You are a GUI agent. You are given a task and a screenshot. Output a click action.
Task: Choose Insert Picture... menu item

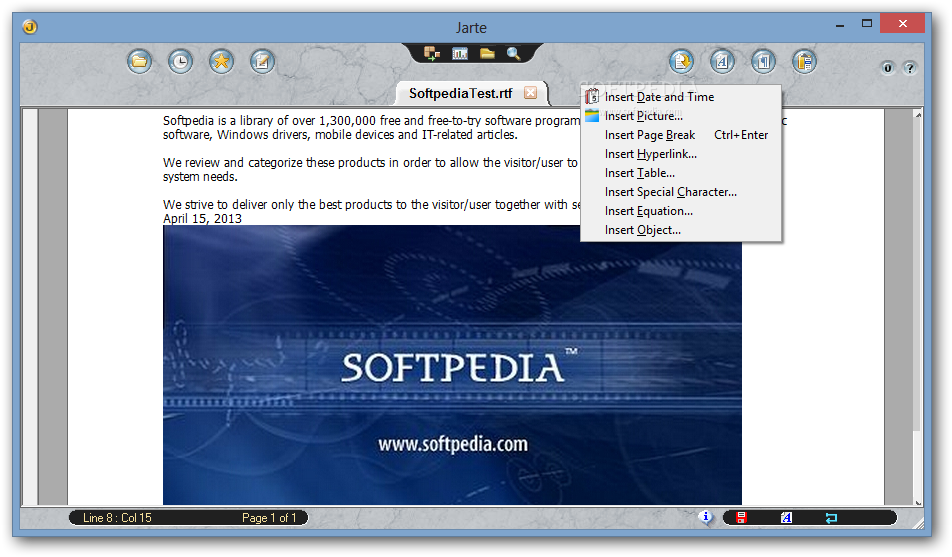(x=681, y=115)
